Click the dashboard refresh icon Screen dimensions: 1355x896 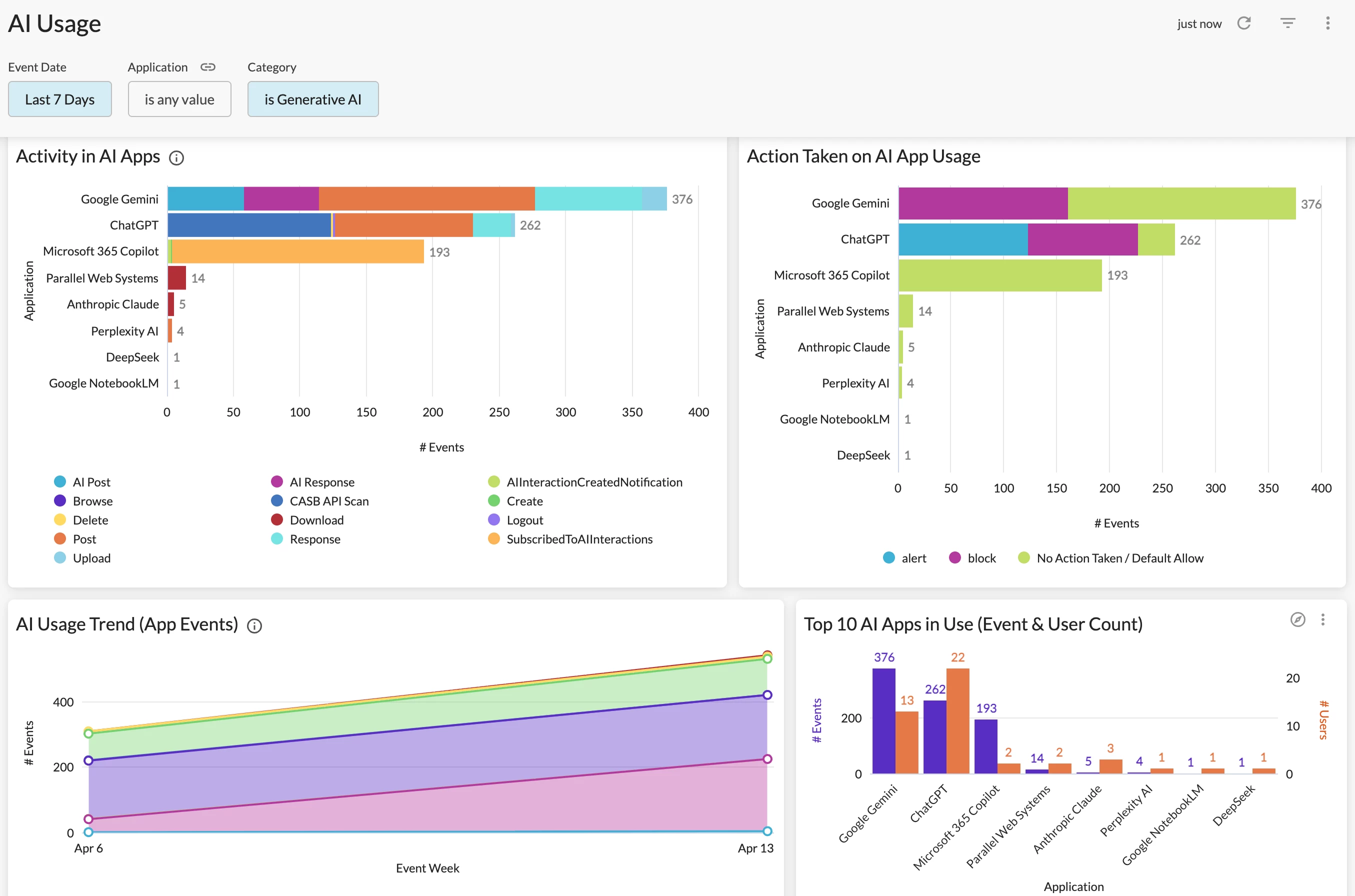(1244, 23)
